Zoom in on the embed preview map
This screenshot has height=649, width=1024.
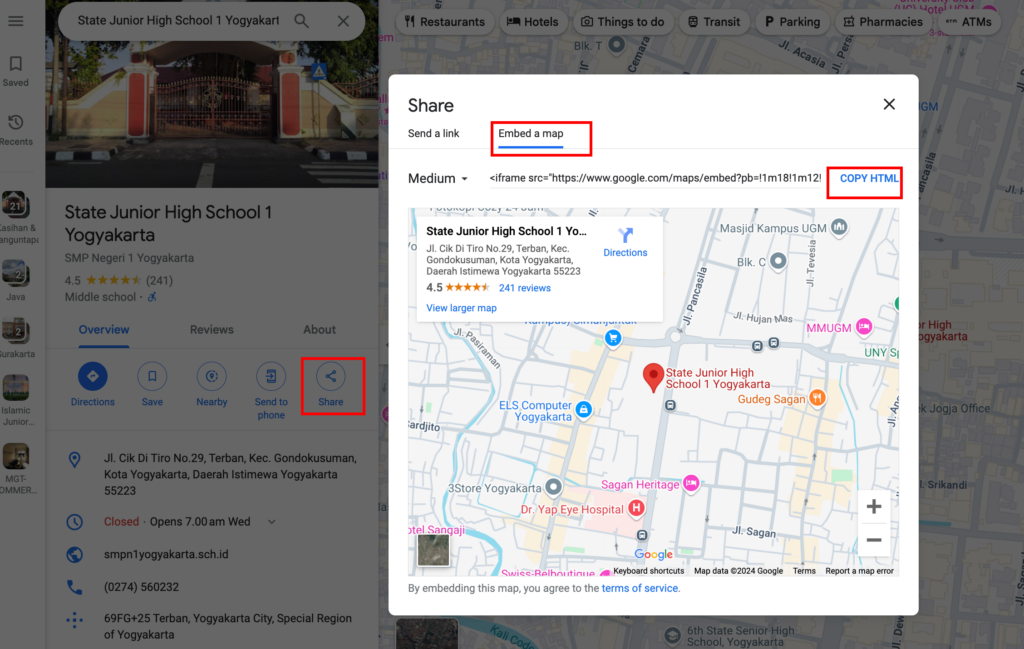pos(874,507)
